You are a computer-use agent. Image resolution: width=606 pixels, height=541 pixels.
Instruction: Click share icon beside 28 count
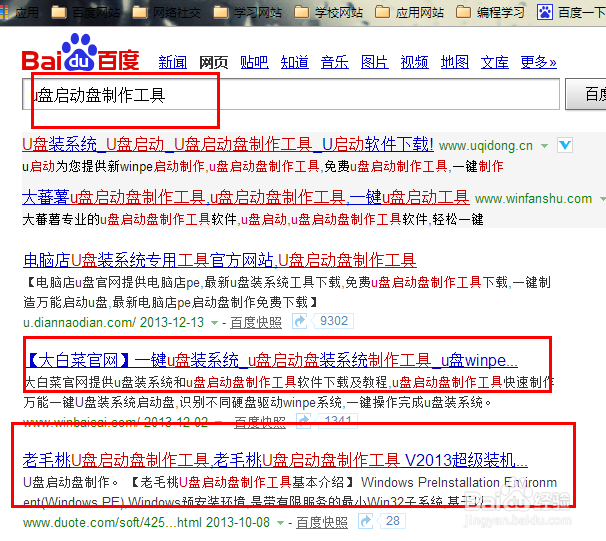click(x=365, y=521)
